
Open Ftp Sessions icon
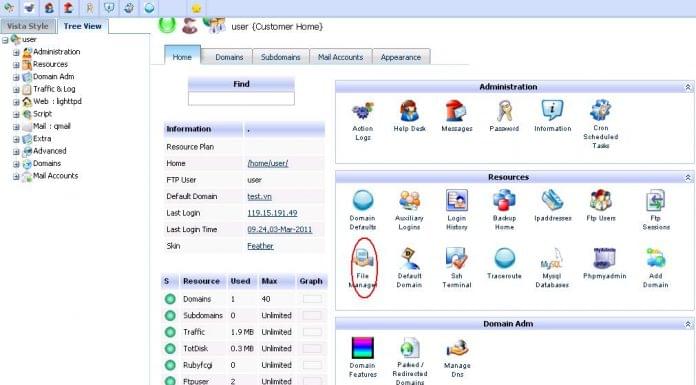click(656, 201)
